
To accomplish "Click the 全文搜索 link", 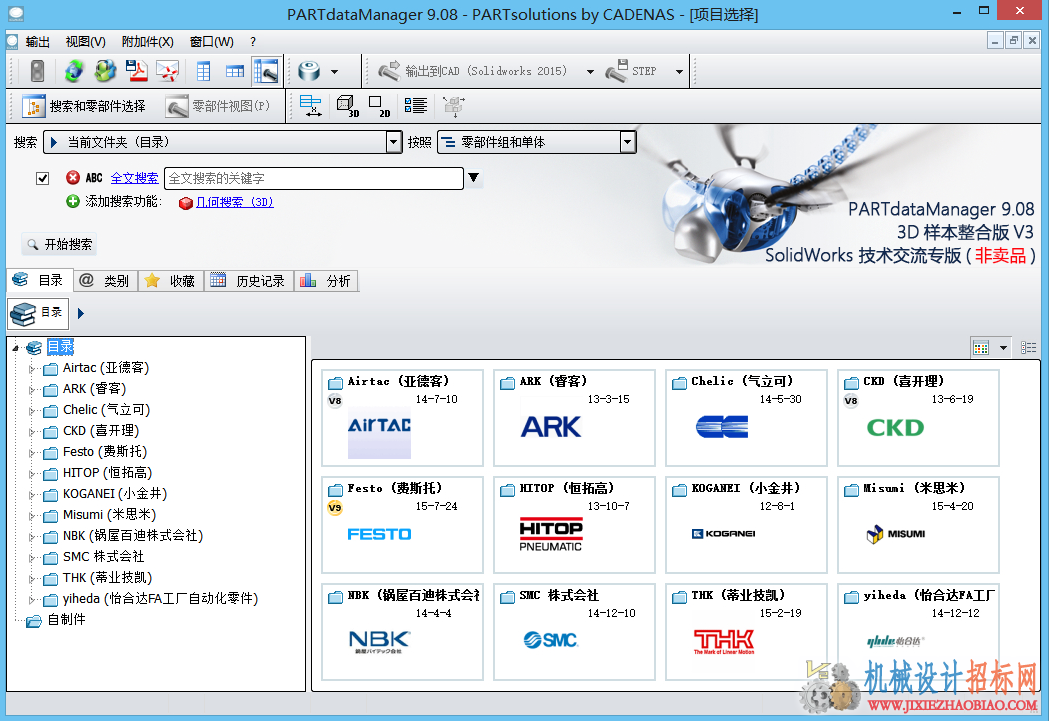I will [x=134, y=178].
